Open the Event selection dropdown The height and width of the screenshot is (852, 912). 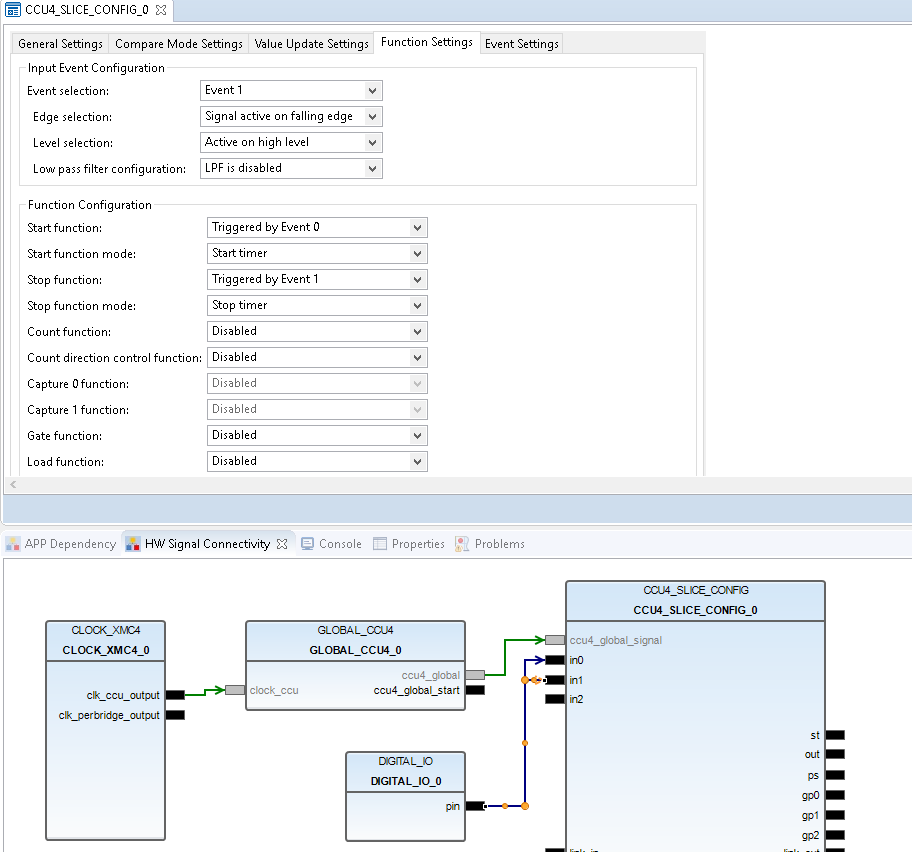(x=374, y=90)
